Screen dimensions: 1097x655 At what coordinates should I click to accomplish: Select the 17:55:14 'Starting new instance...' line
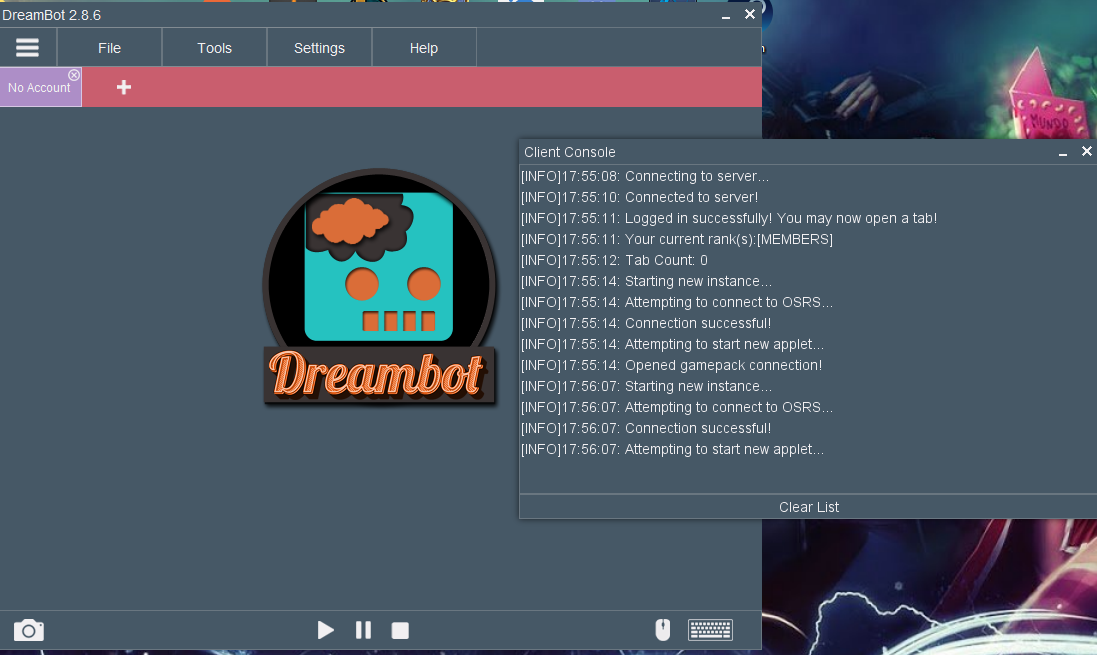[x=646, y=281]
